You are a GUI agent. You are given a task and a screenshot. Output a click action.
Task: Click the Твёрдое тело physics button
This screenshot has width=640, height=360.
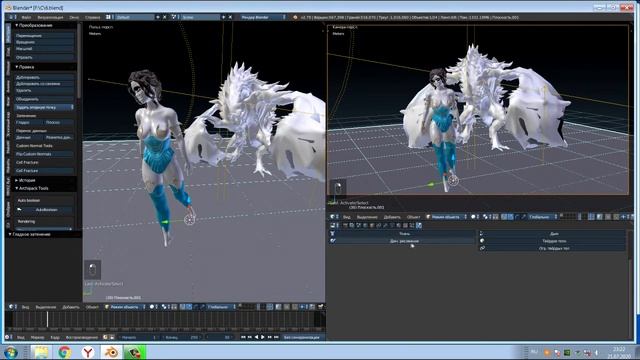[552, 241]
